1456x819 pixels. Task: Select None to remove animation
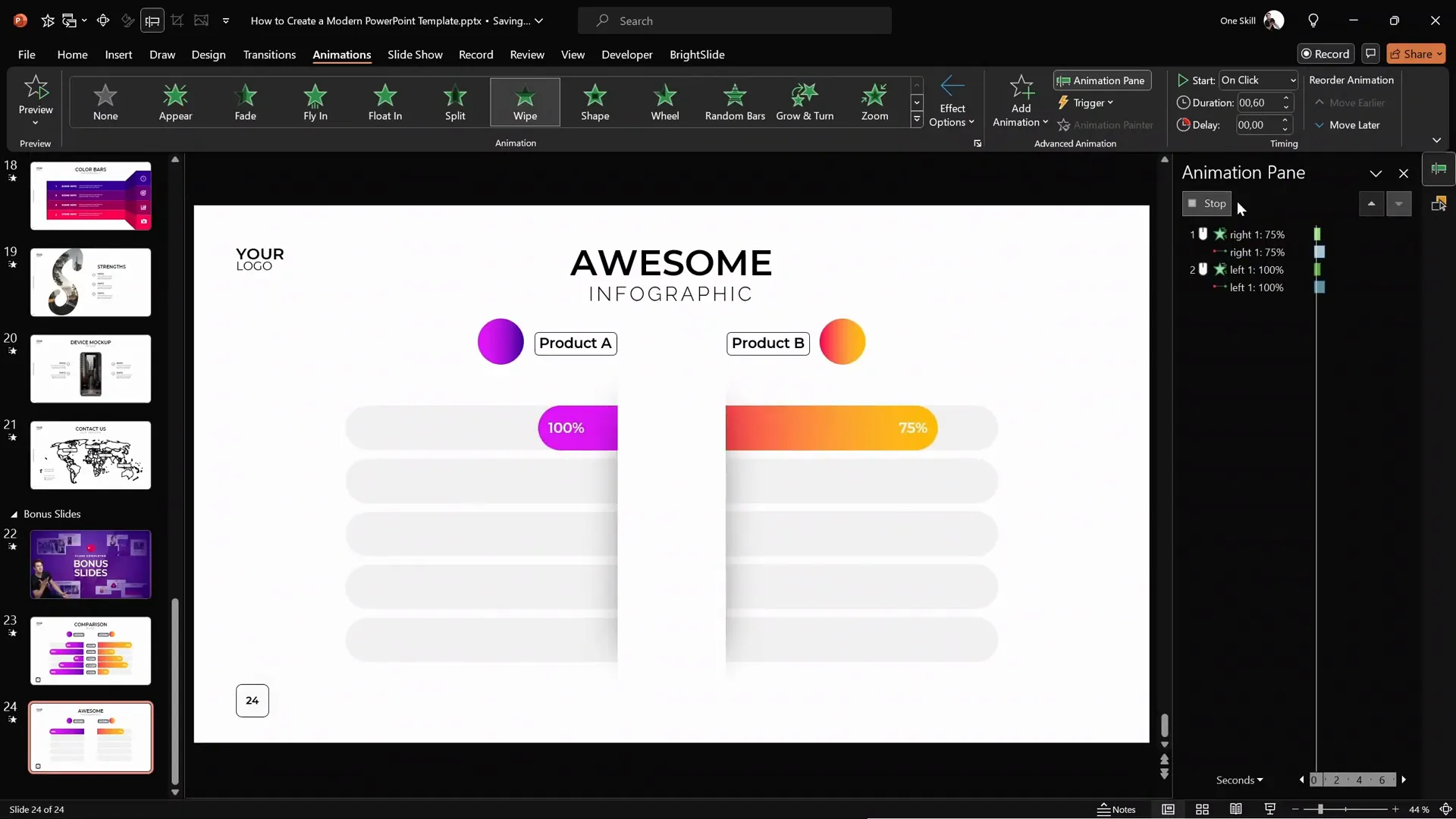point(105,102)
